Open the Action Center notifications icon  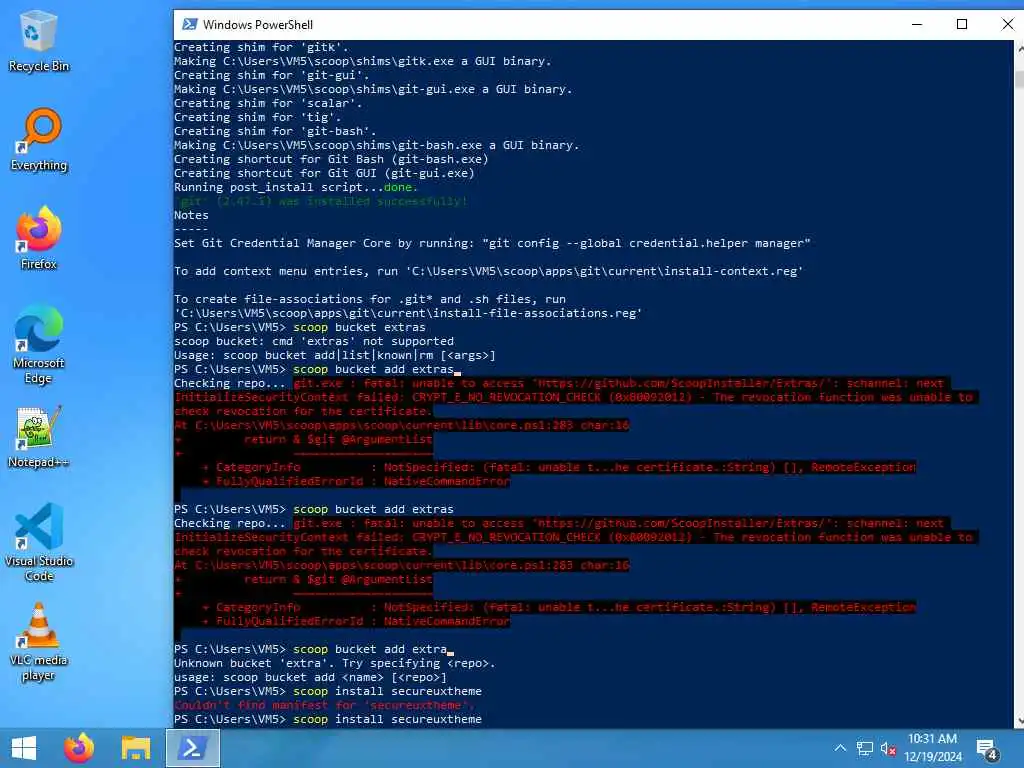(987, 749)
